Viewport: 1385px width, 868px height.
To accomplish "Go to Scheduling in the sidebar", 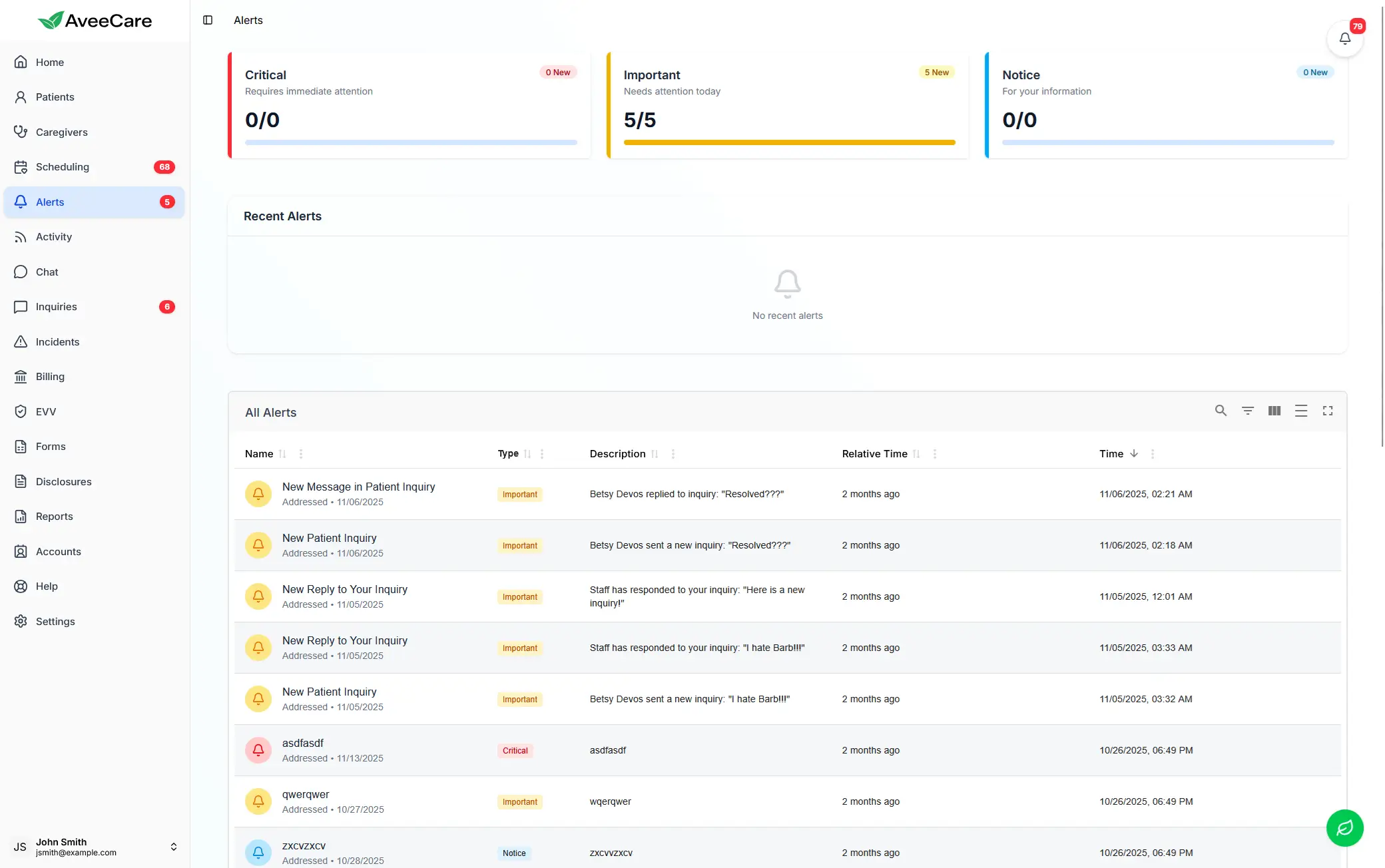I will (x=63, y=167).
